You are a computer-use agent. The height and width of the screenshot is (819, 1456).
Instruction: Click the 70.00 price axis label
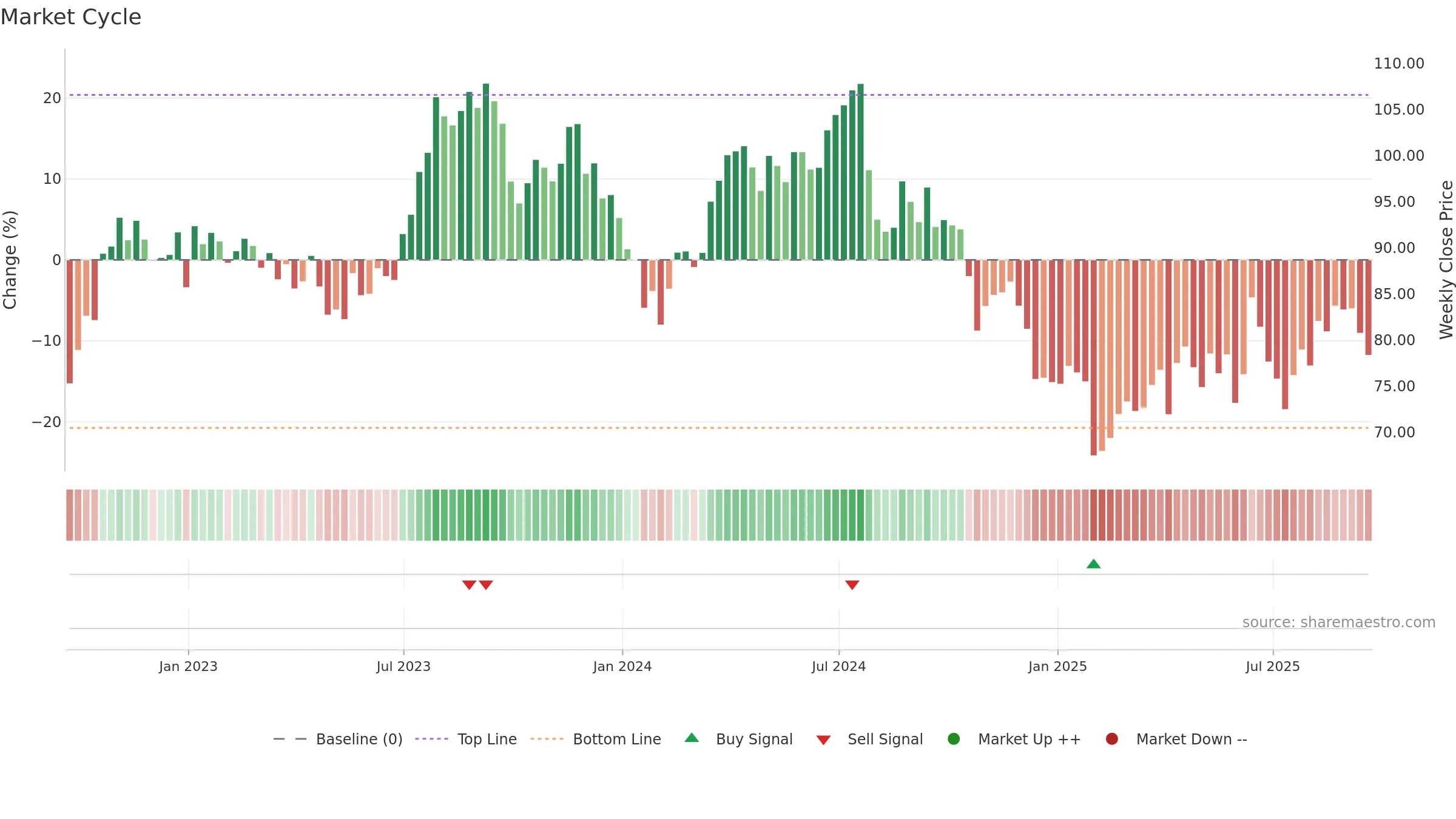(1394, 432)
